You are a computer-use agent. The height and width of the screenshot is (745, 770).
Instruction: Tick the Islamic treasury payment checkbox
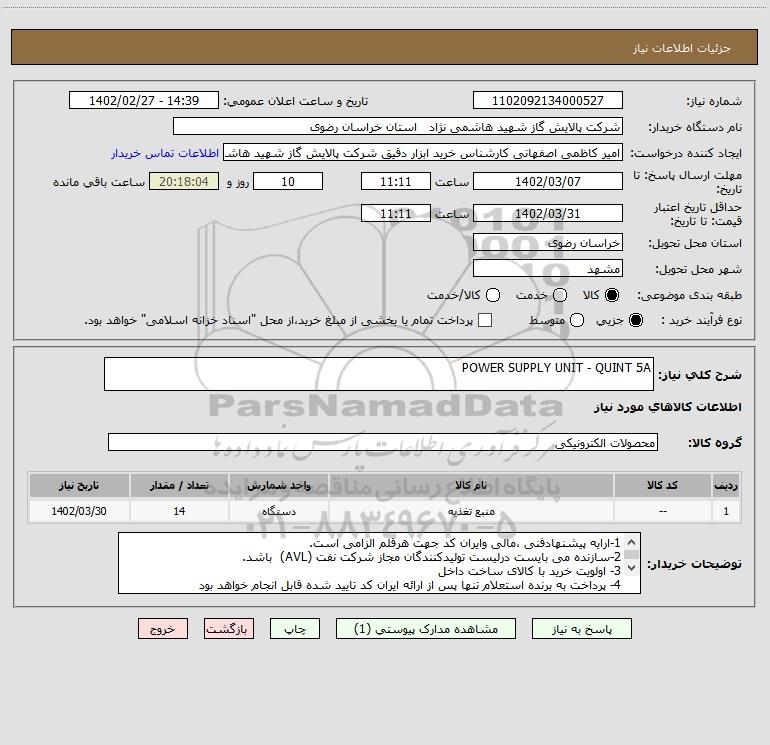485,320
